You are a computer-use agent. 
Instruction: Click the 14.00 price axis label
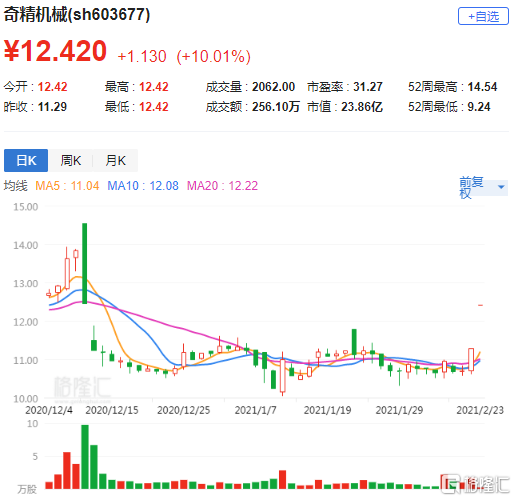26,245
